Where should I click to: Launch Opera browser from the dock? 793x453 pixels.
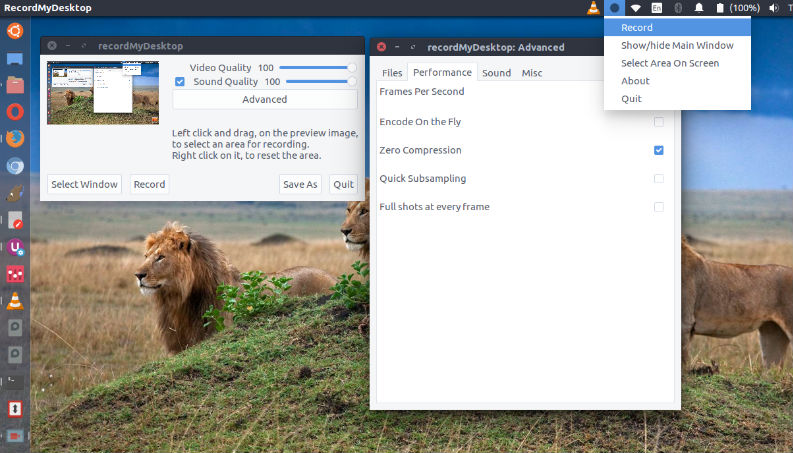[15, 112]
